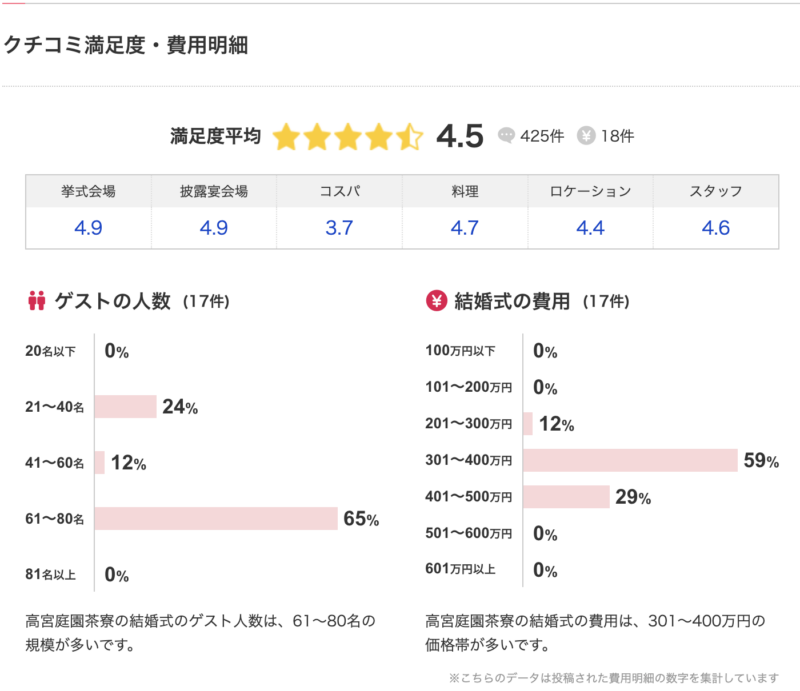
Task: Open the 18件 cost reports link
Action: pyautogui.click(x=617, y=136)
